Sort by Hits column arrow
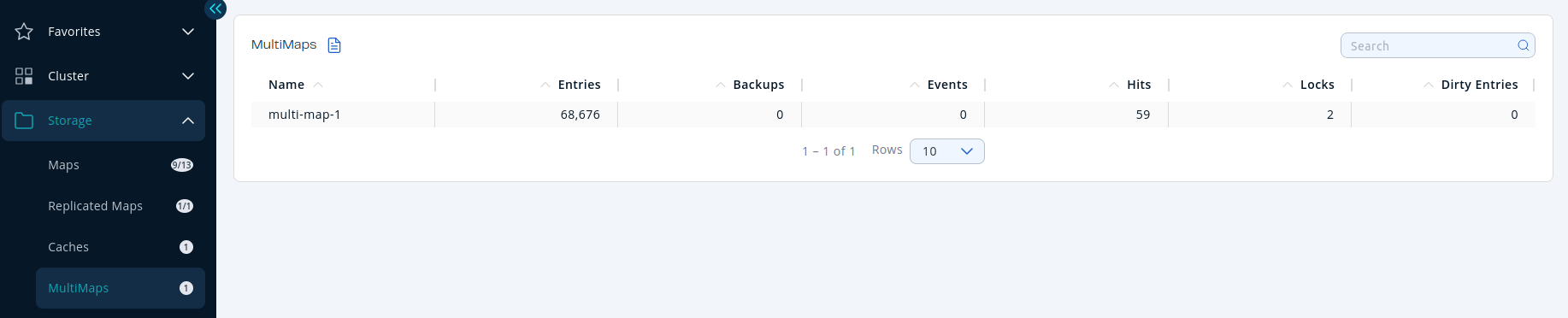 click(x=1114, y=85)
